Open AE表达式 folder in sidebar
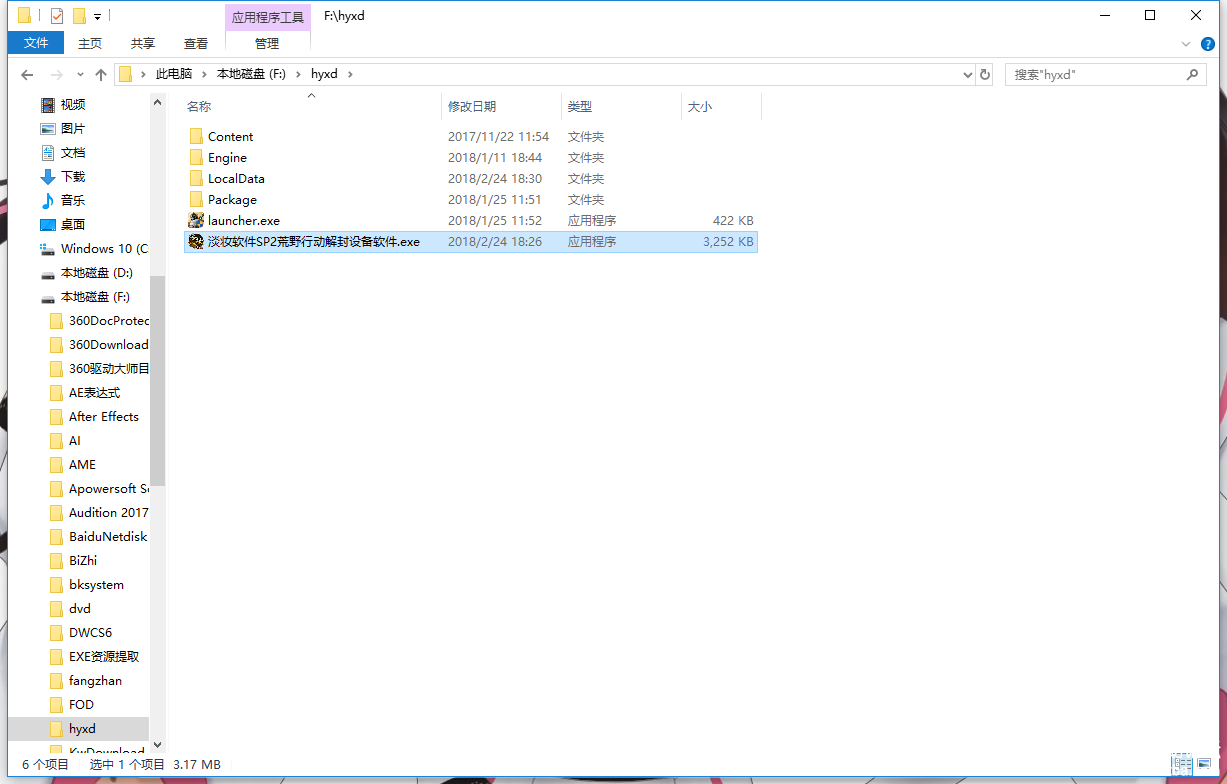The width and height of the screenshot is (1227, 784). (94, 393)
